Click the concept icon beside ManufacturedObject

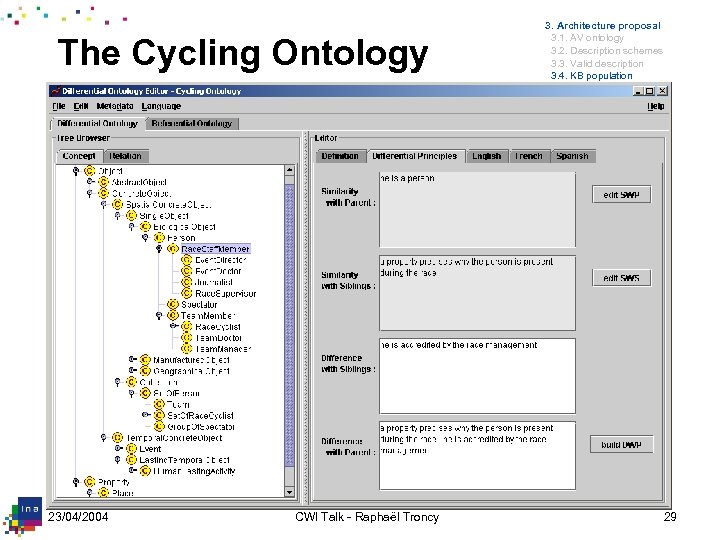145,360
